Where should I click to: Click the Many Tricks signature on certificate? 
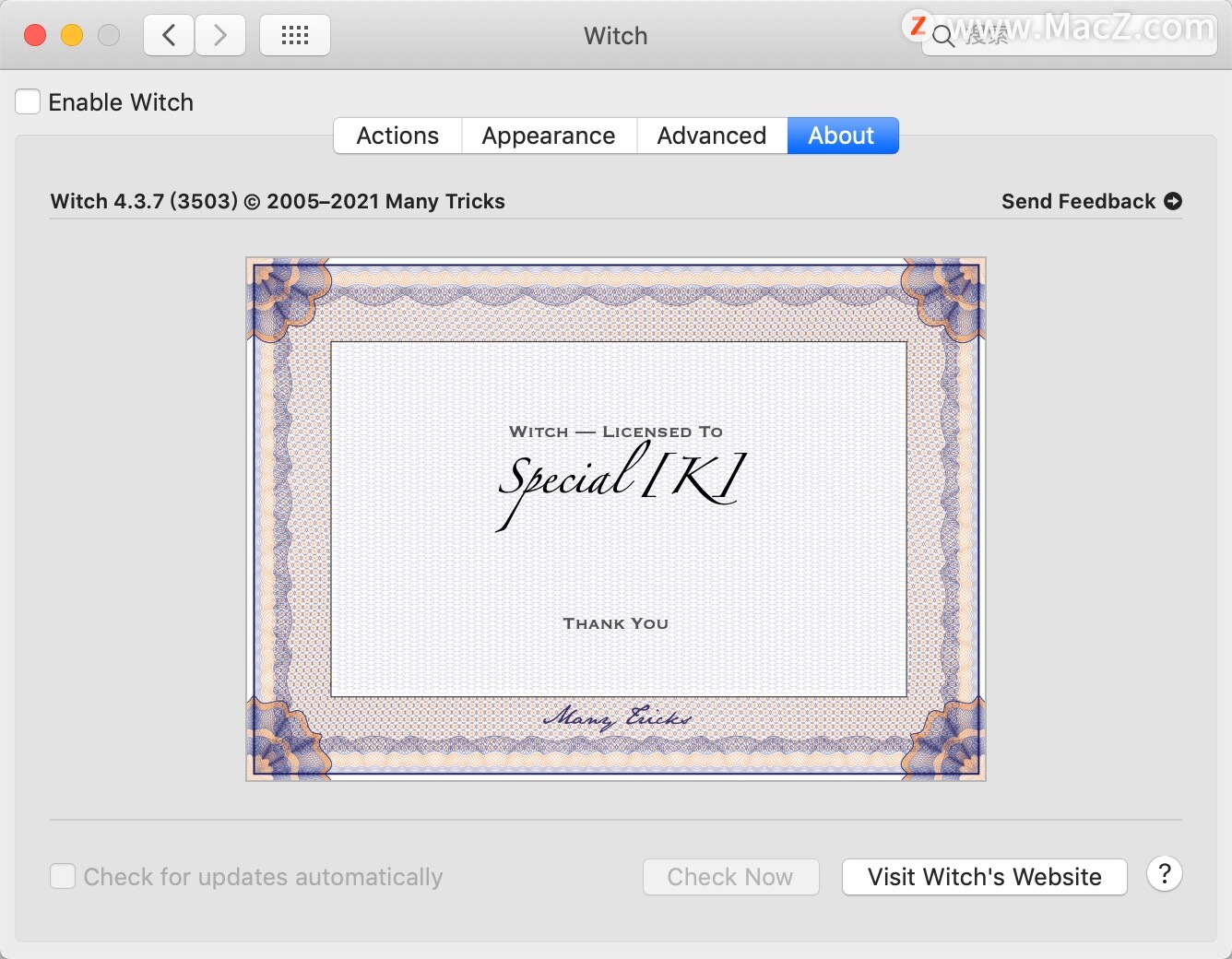[x=616, y=716]
